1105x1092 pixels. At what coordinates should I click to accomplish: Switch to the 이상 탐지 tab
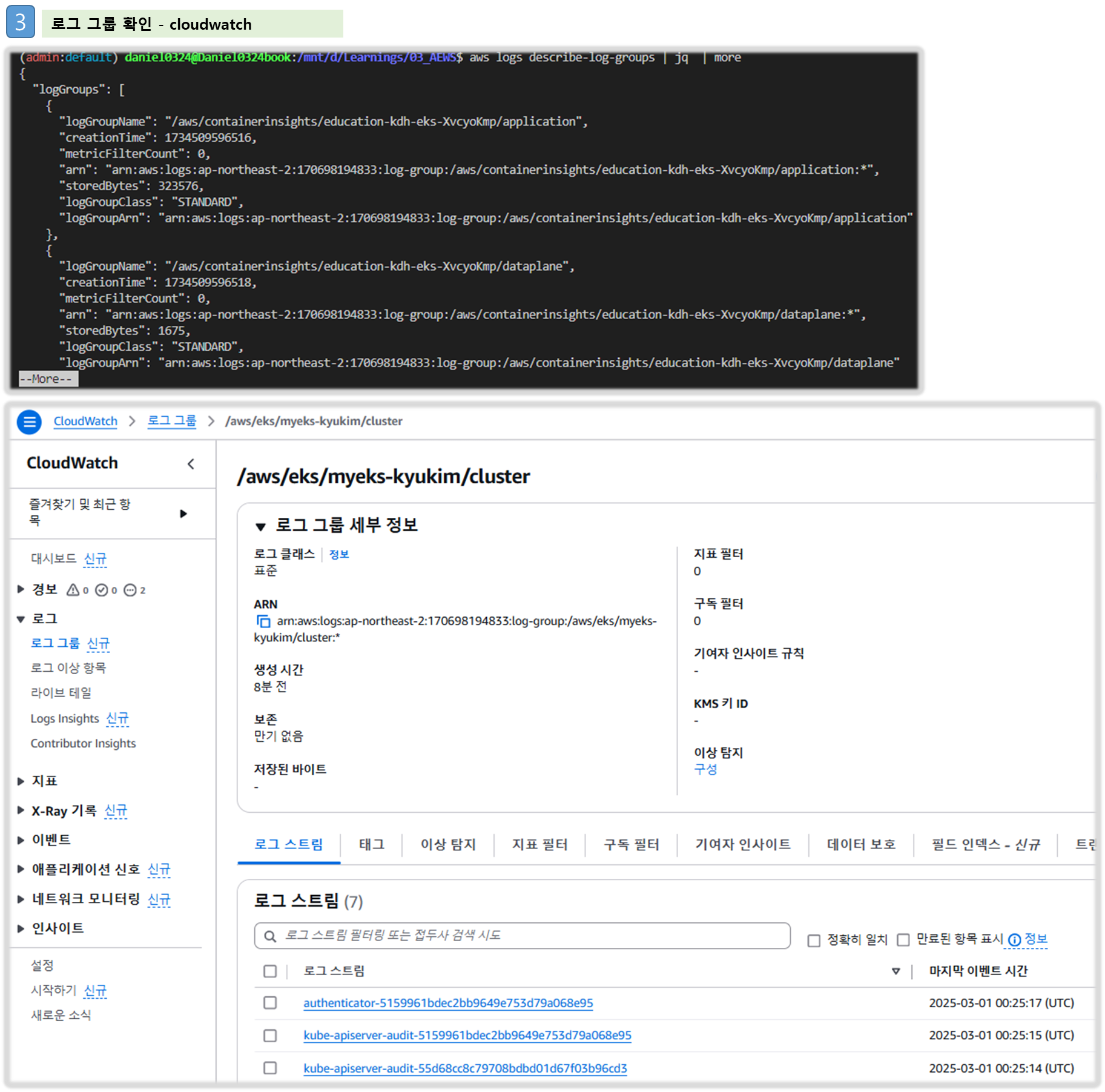click(x=448, y=844)
